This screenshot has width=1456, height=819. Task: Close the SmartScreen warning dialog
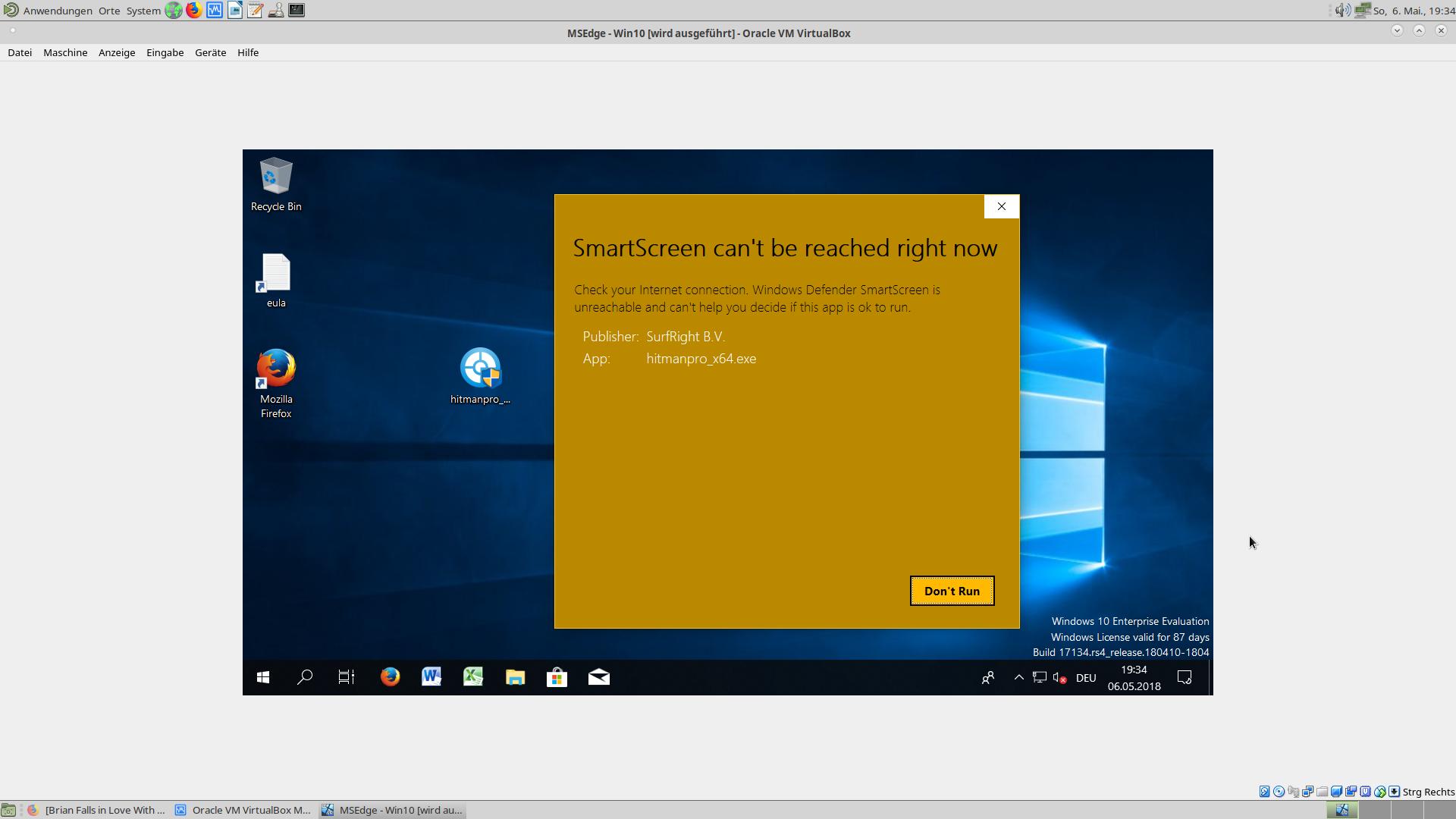click(1001, 206)
